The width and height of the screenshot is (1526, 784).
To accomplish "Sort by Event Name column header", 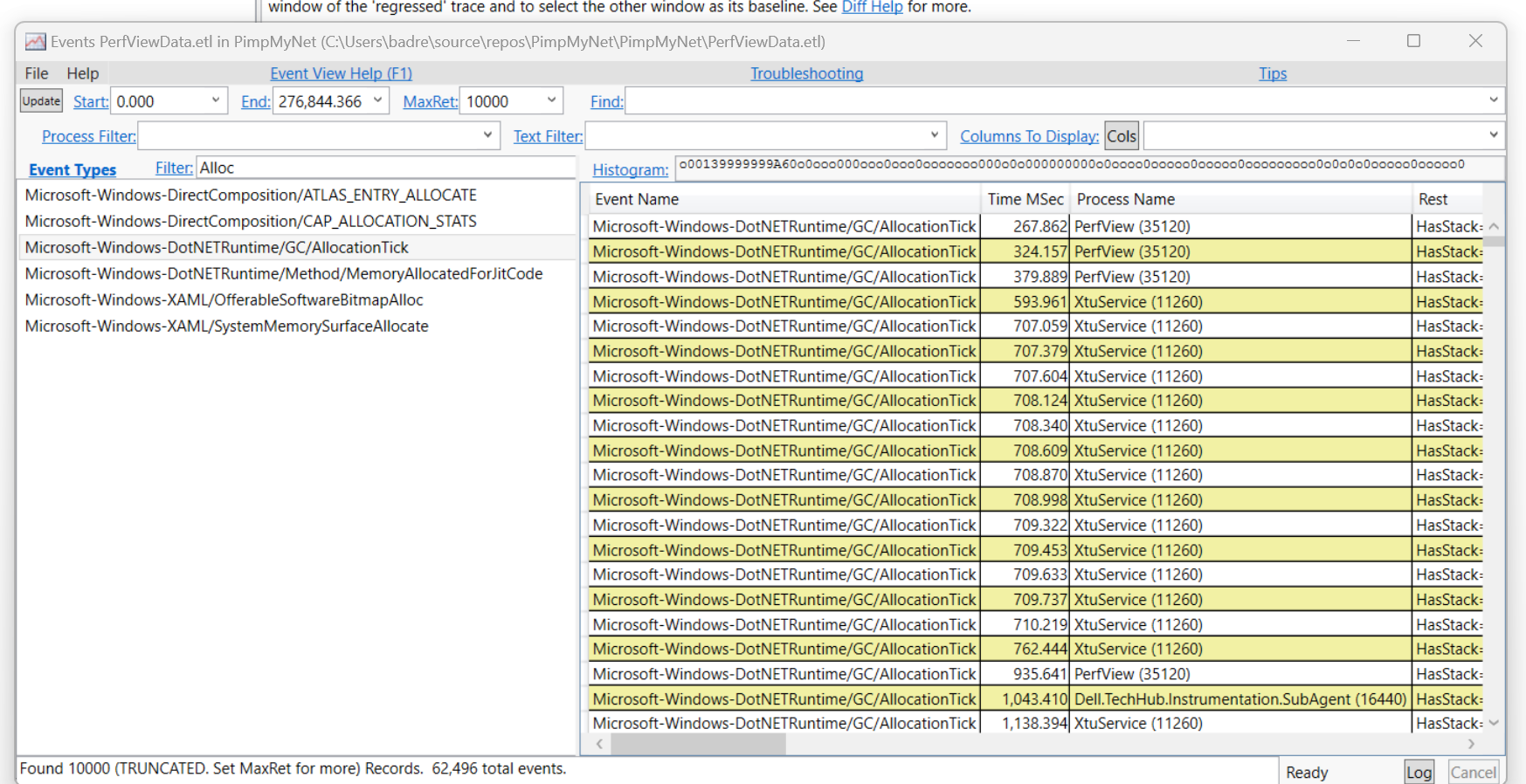I will [x=784, y=199].
